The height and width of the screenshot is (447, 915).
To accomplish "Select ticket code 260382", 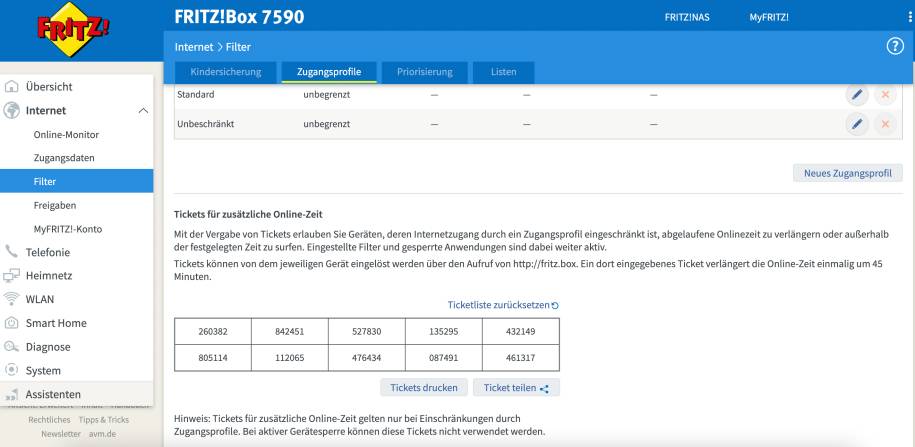I will tap(213, 331).
